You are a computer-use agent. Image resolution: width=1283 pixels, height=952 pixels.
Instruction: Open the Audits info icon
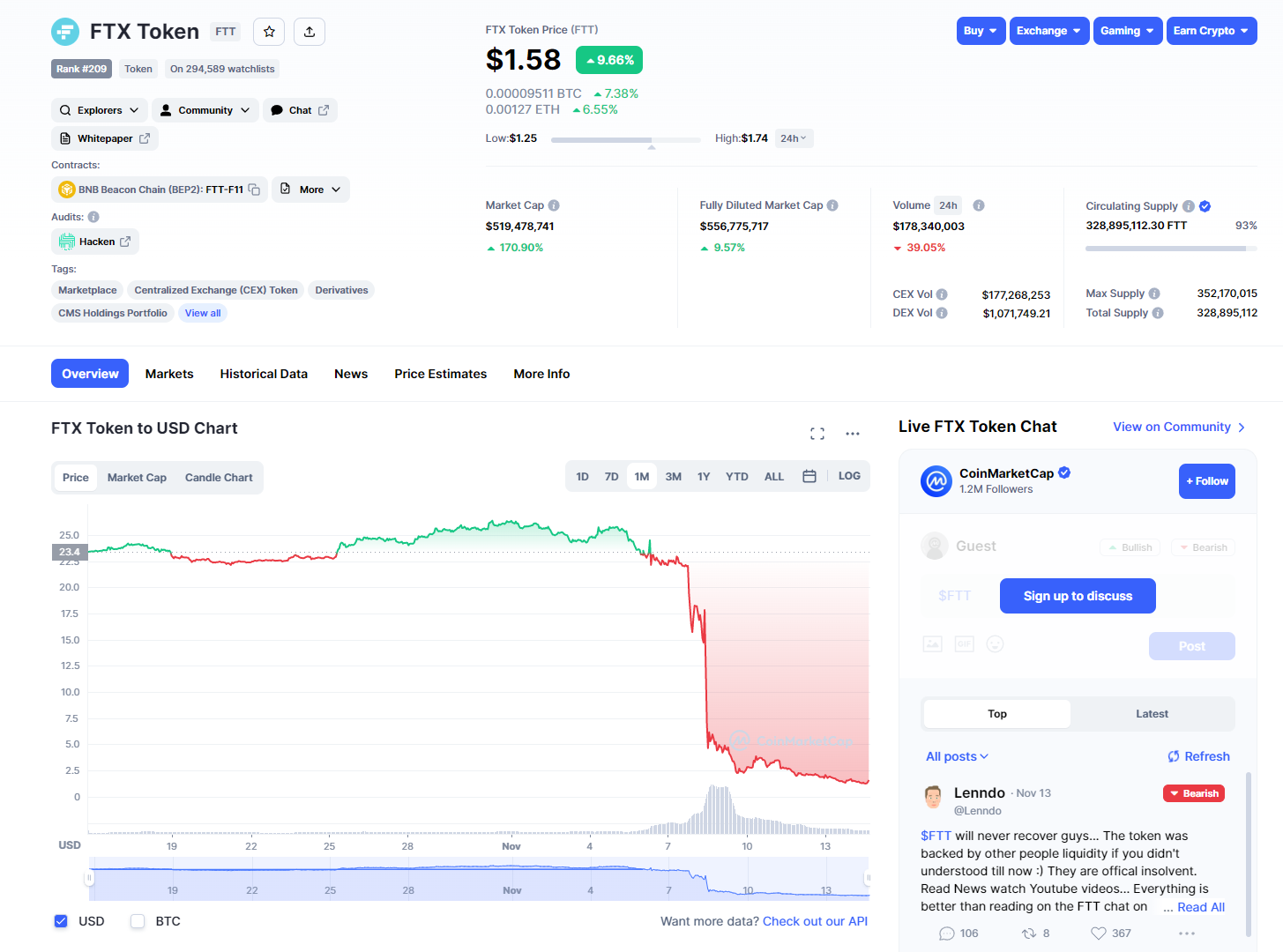93,217
